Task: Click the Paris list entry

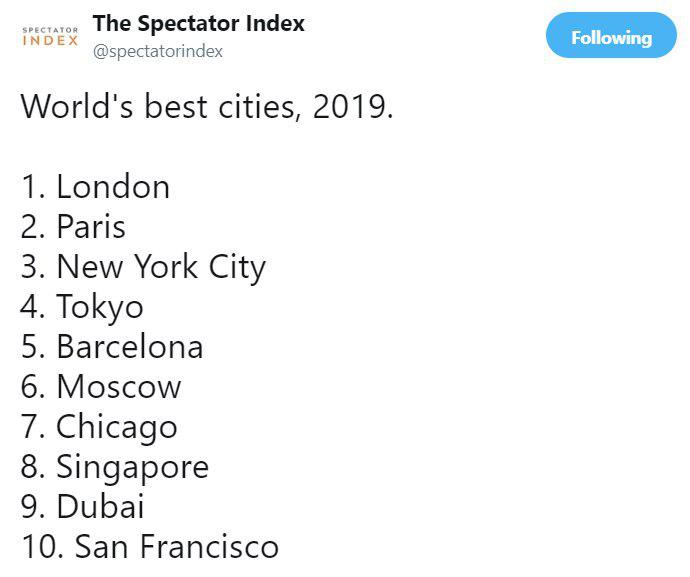Action: coord(73,227)
